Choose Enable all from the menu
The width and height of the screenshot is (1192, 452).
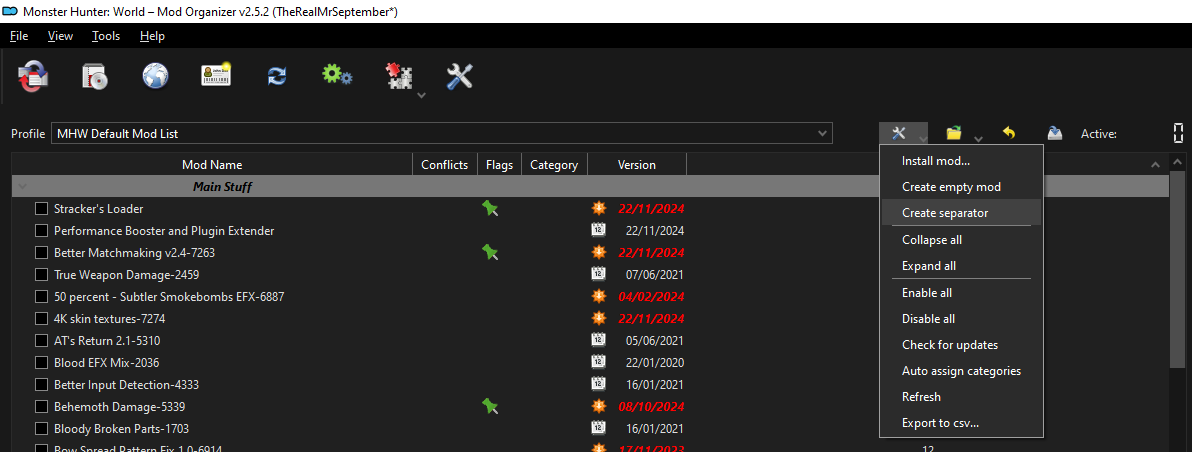(x=962, y=292)
